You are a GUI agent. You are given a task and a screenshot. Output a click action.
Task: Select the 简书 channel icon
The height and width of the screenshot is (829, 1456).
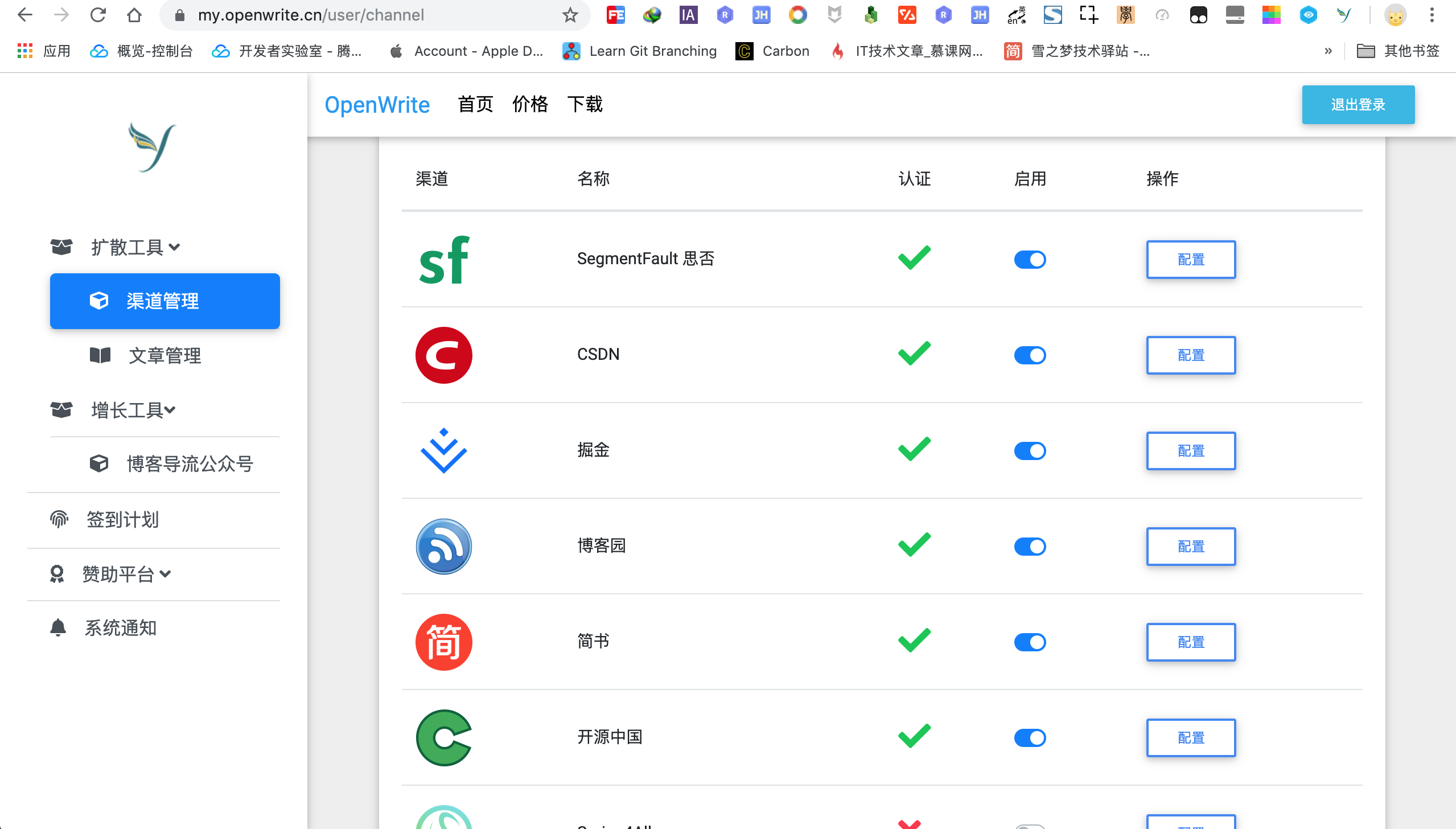[444, 642]
